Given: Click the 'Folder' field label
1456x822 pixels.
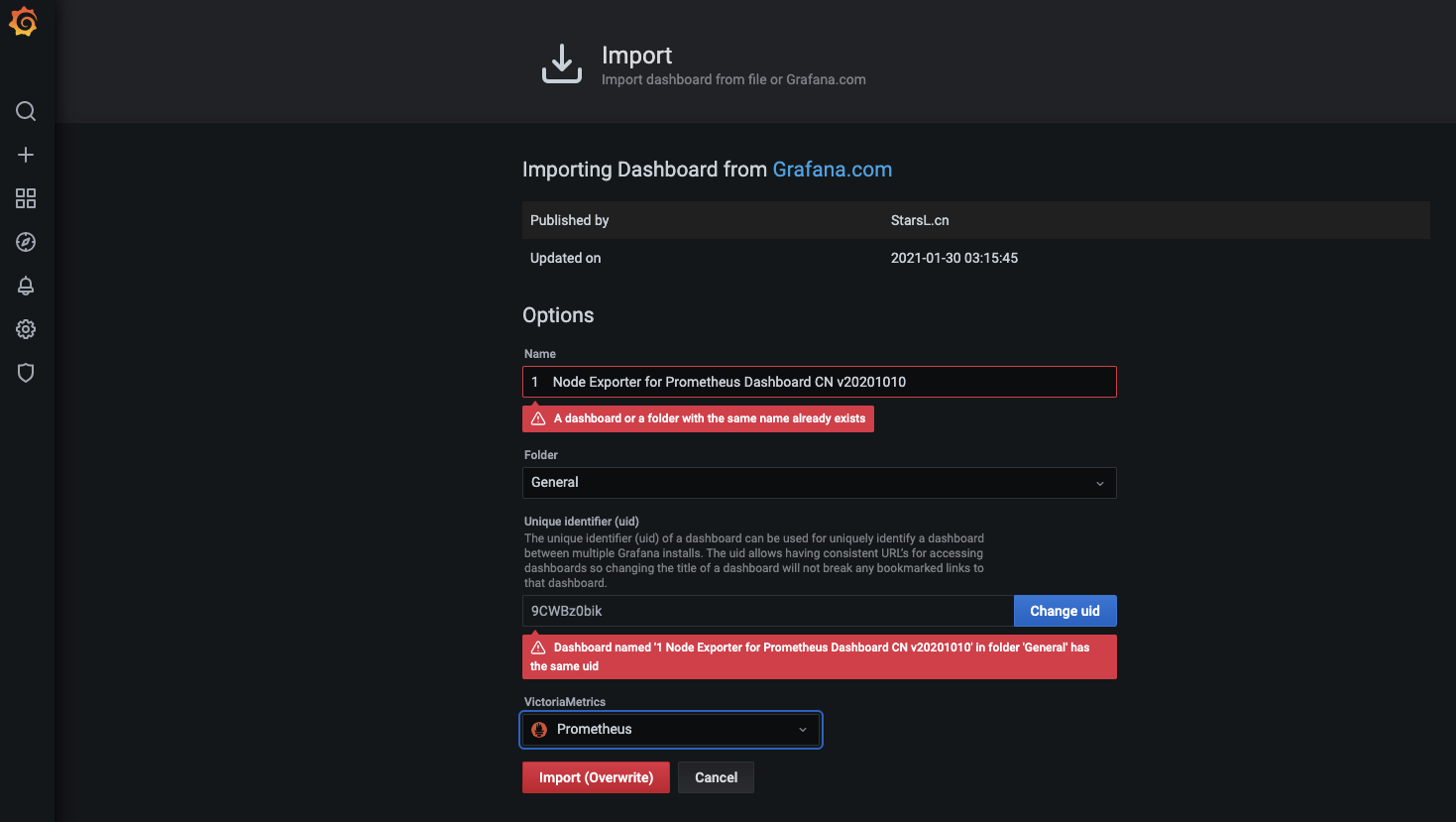Looking at the screenshot, I should click(541, 455).
